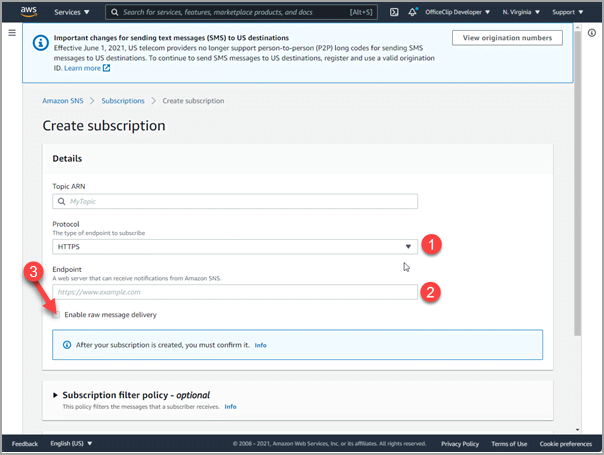This screenshot has width=604, height=455.
Task: Go to the Amazon SNS breadcrumb
Action: (63, 101)
